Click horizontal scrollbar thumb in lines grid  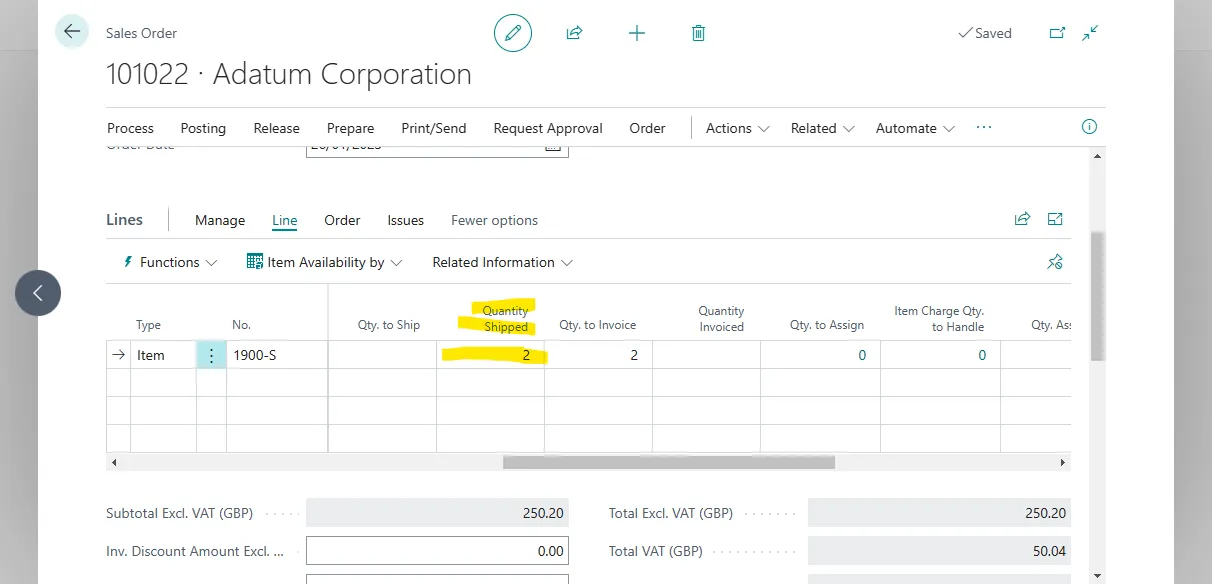tap(668, 462)
